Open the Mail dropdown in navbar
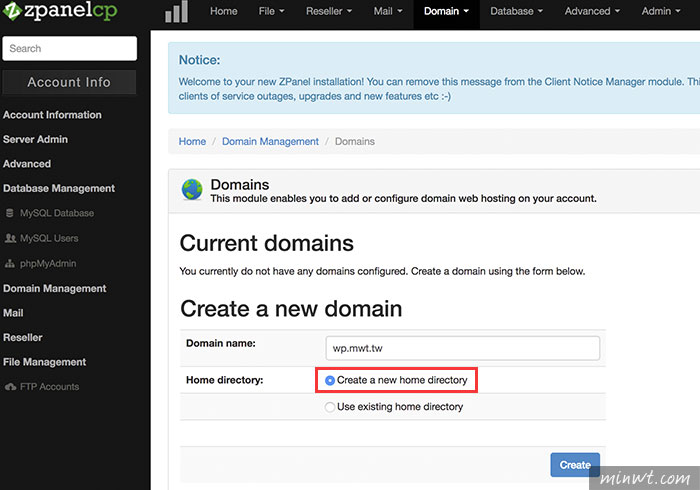Screen dimensions: 700x490 click(388, 11)
